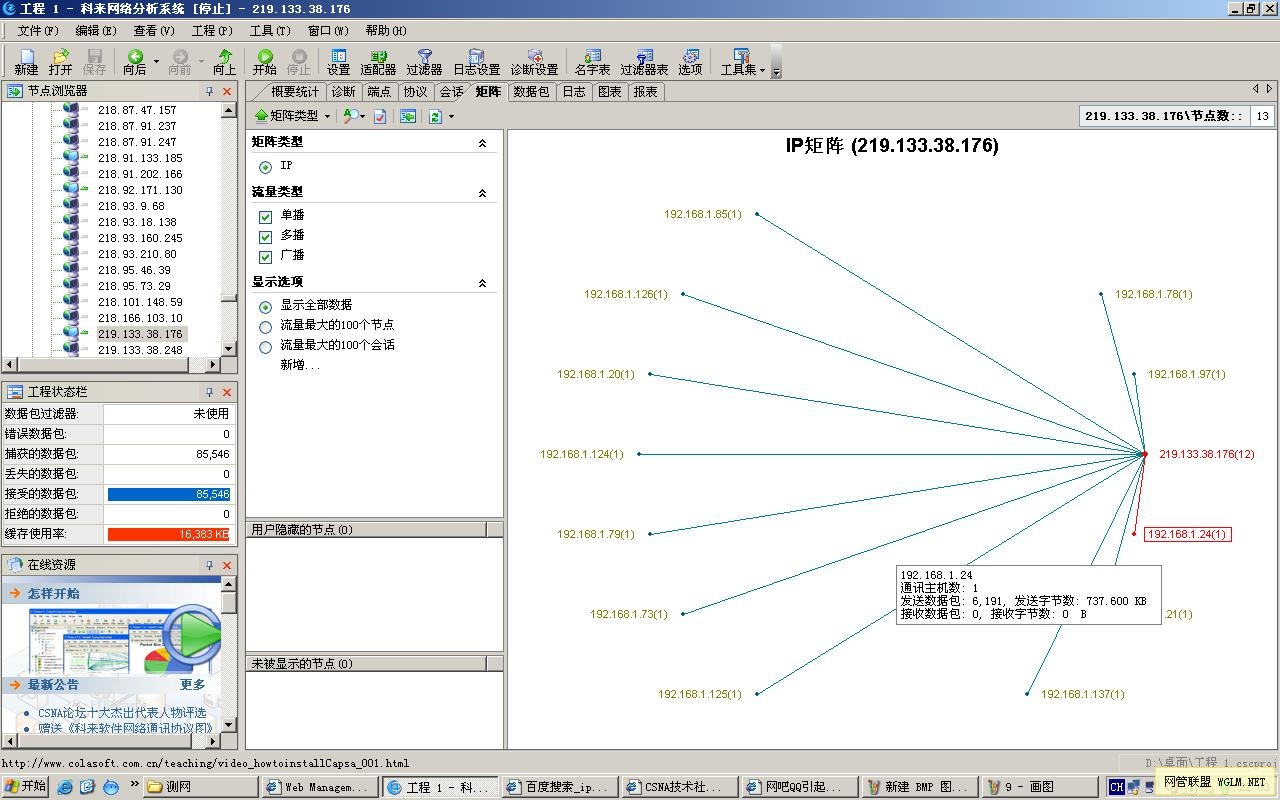Switch to the 数据包 tab
Image resolution: width=1280 pixels, height=800 pixels.
pyautogui.click(x=530, y=92)
